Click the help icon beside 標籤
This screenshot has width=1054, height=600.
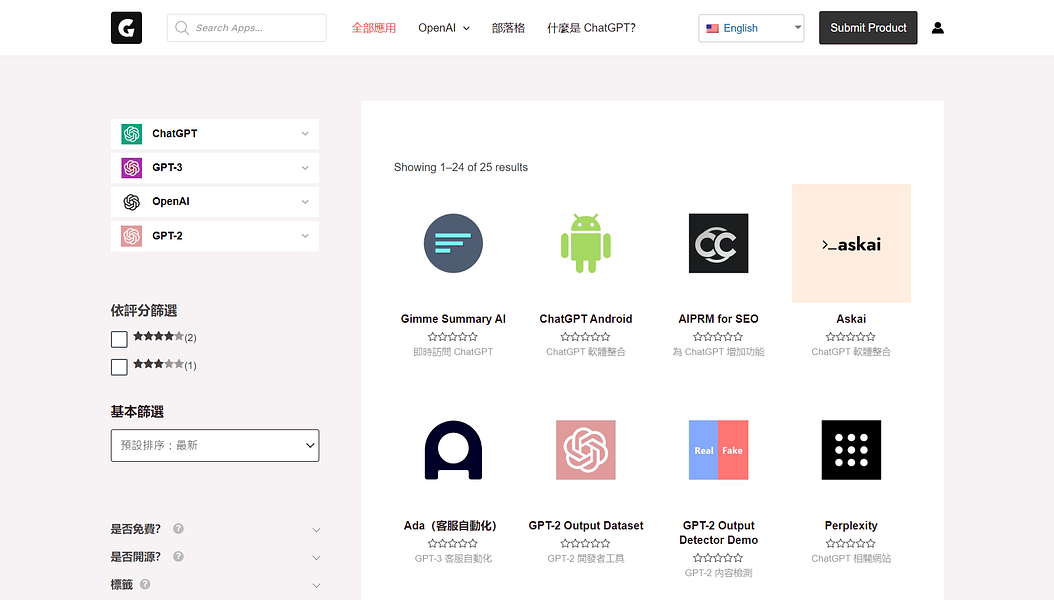(145, 585)
